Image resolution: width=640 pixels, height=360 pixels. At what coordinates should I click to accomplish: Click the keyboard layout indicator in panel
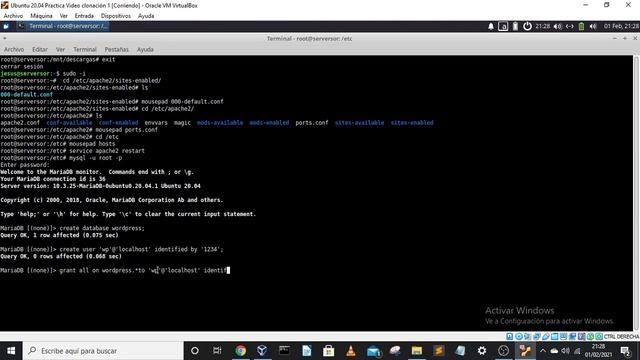pyautogui.click(x=503, y=26)
